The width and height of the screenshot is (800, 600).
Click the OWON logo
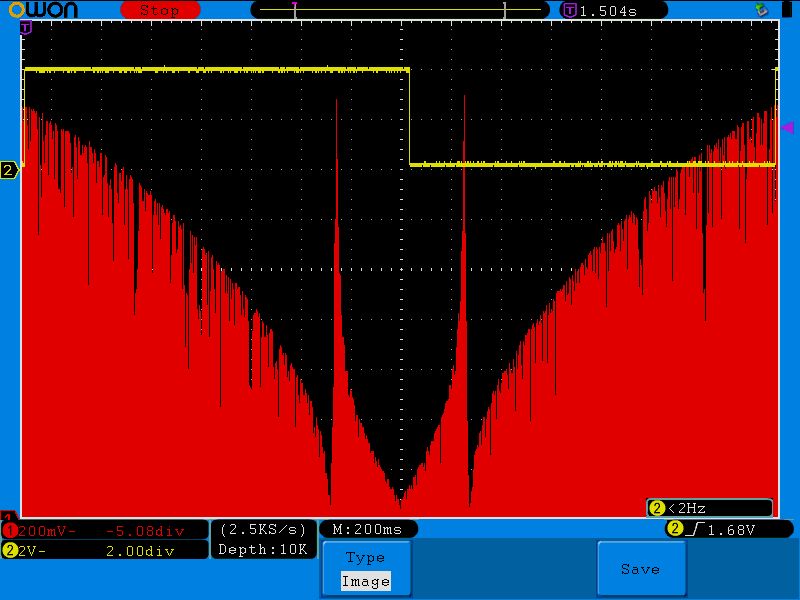tap(43, 10)
